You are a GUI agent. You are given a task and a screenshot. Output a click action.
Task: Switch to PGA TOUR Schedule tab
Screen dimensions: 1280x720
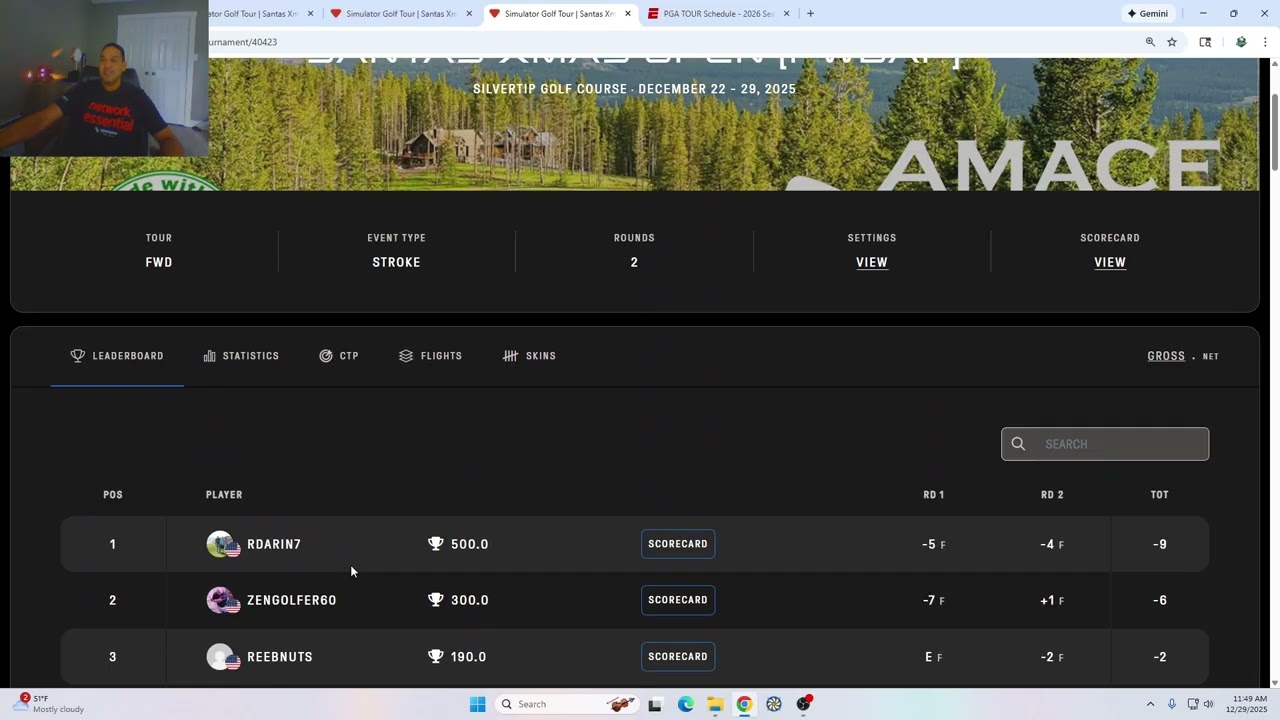712,13
